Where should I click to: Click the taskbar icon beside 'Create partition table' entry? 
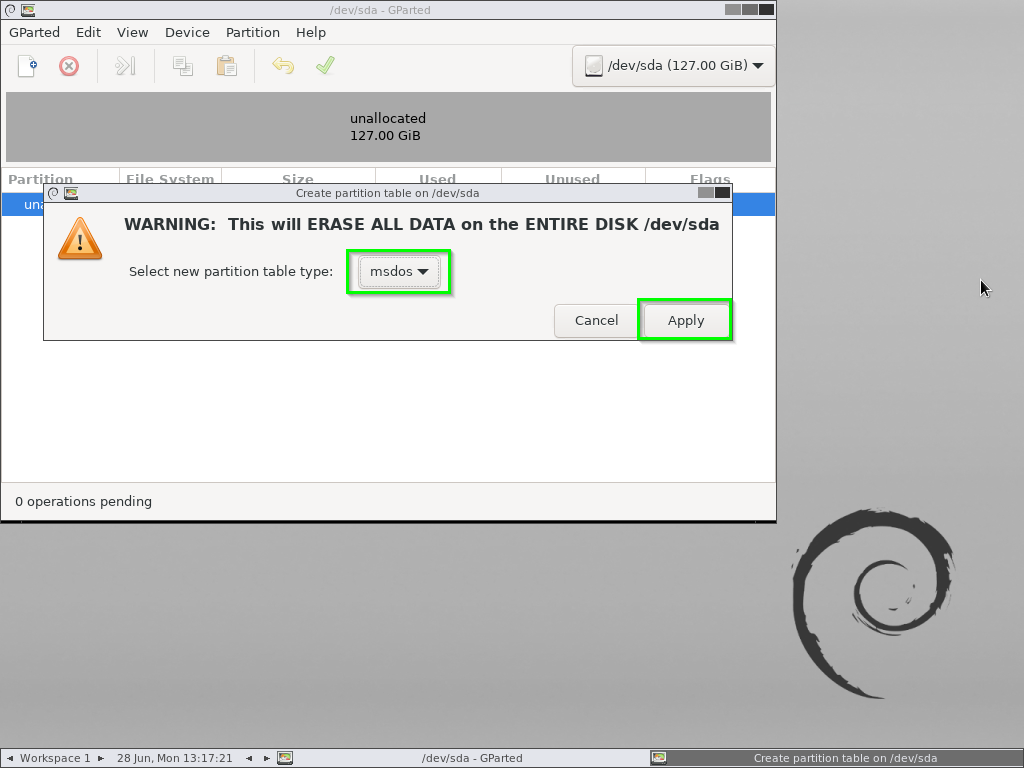[x=658, y=758]
